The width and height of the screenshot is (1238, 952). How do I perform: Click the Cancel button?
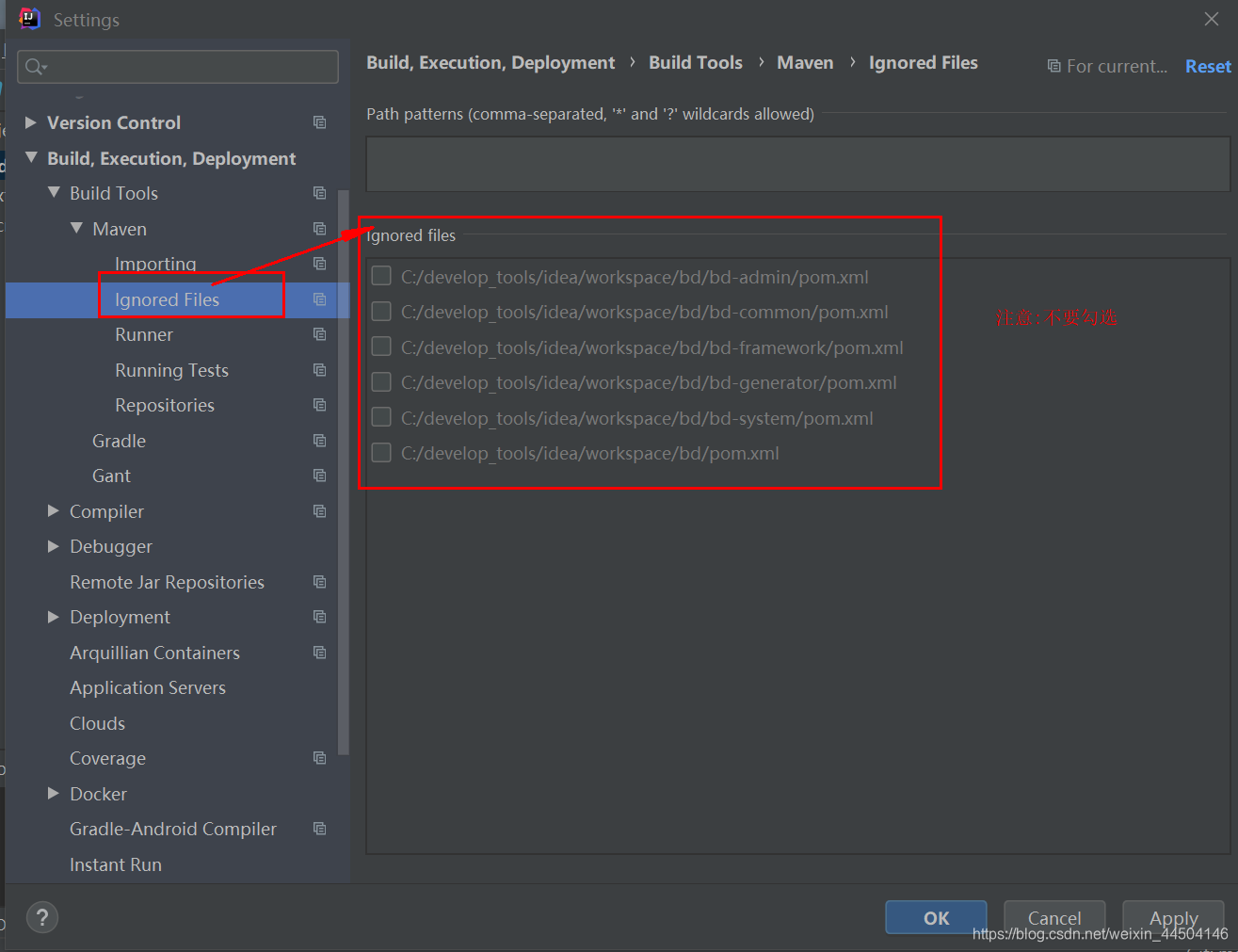[x=1054, y=917]
